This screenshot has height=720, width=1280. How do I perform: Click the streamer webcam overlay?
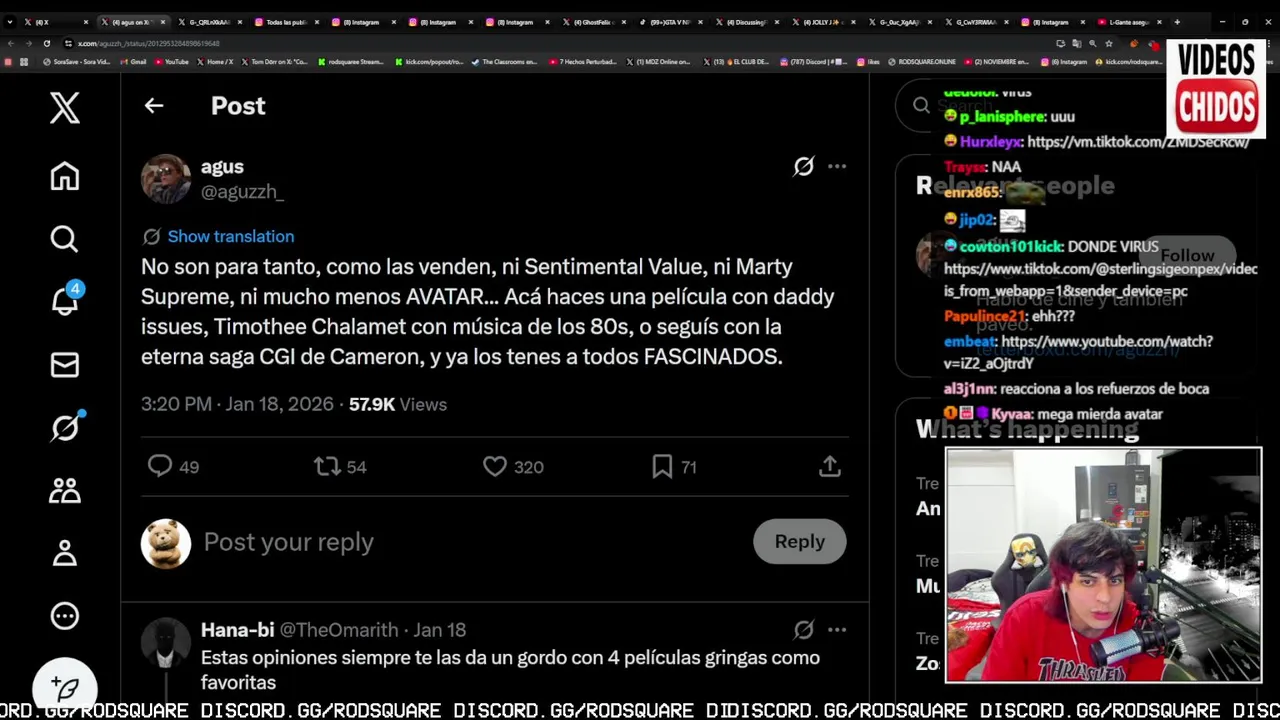tap(1104, 566)
